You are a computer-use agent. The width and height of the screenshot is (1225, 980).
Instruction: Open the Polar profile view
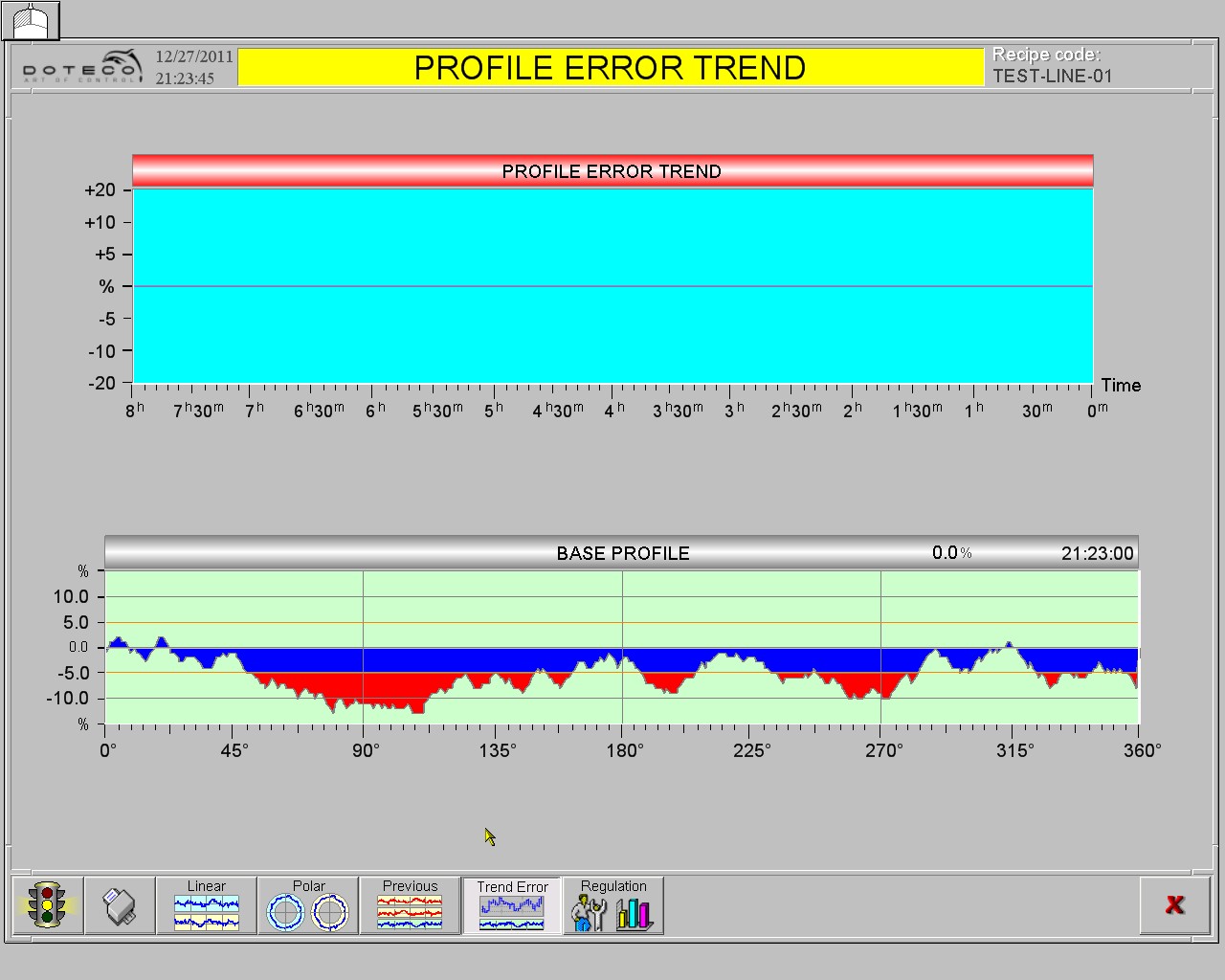[x=308, y=905]
